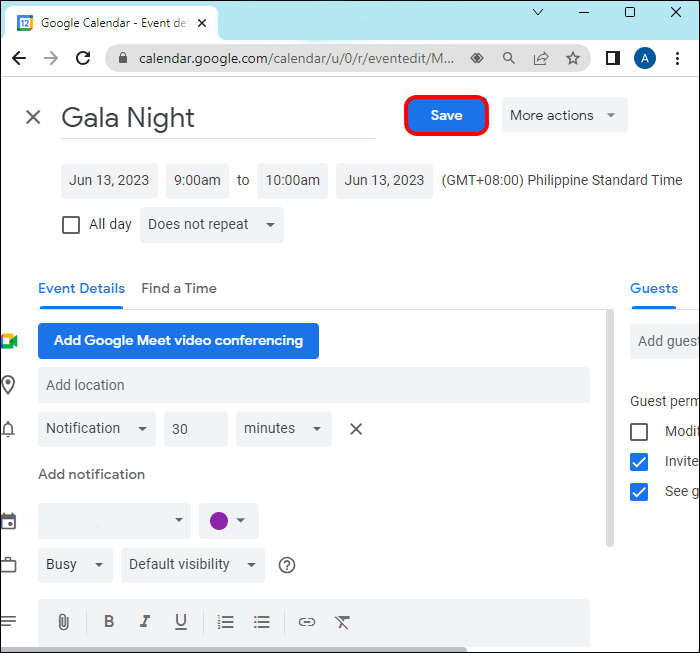Image resolution: width=700 pixels, height=653 pixels.
Task: Bookmark this page with star icon
Action: pyautogui.click(x=573, y=58)
